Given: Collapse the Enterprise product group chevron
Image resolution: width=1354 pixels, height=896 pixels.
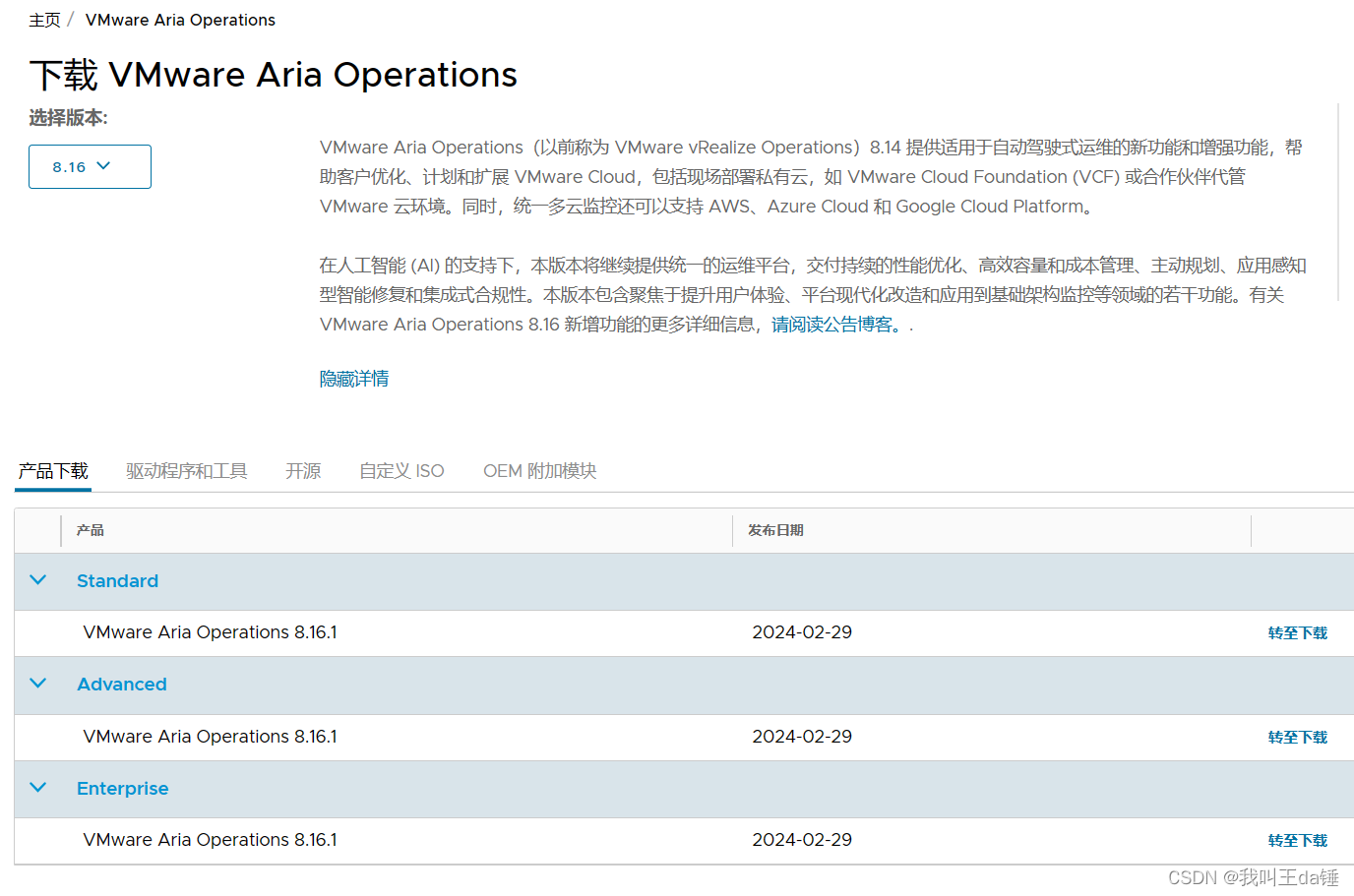Looking at the screenshot, I should coord(38,788).
